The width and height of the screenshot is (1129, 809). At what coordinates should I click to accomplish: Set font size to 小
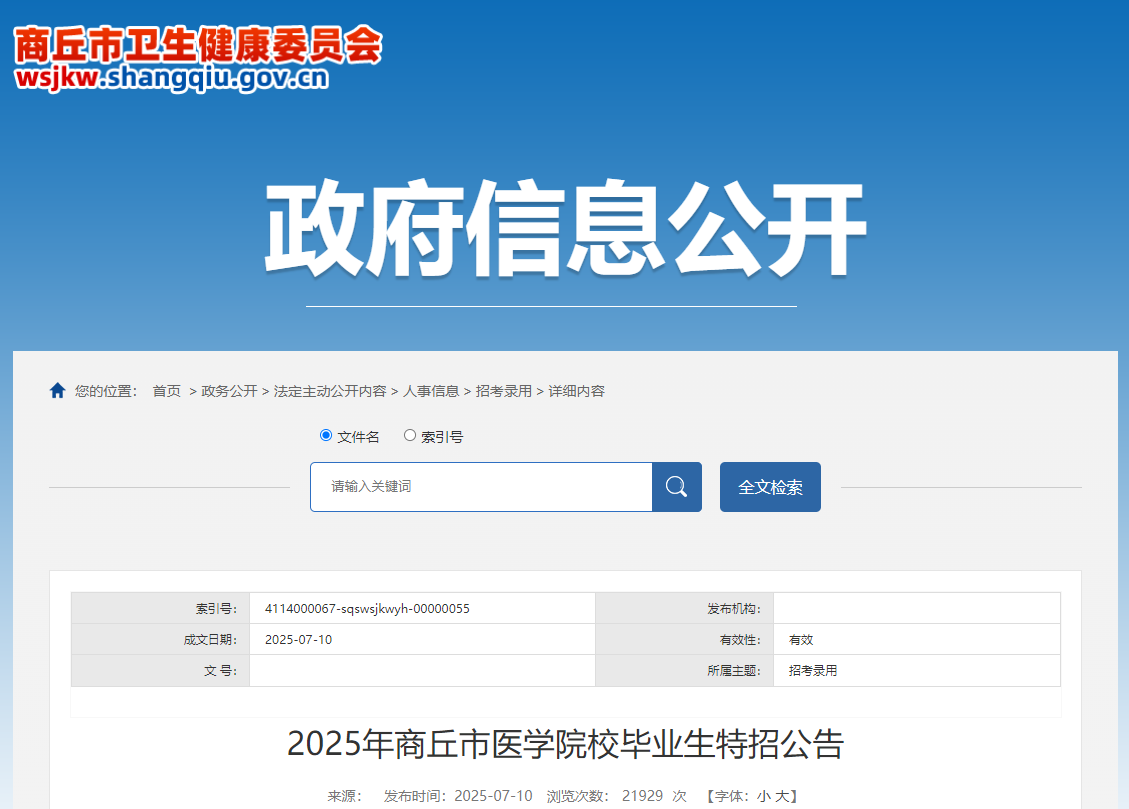(763, 796)
